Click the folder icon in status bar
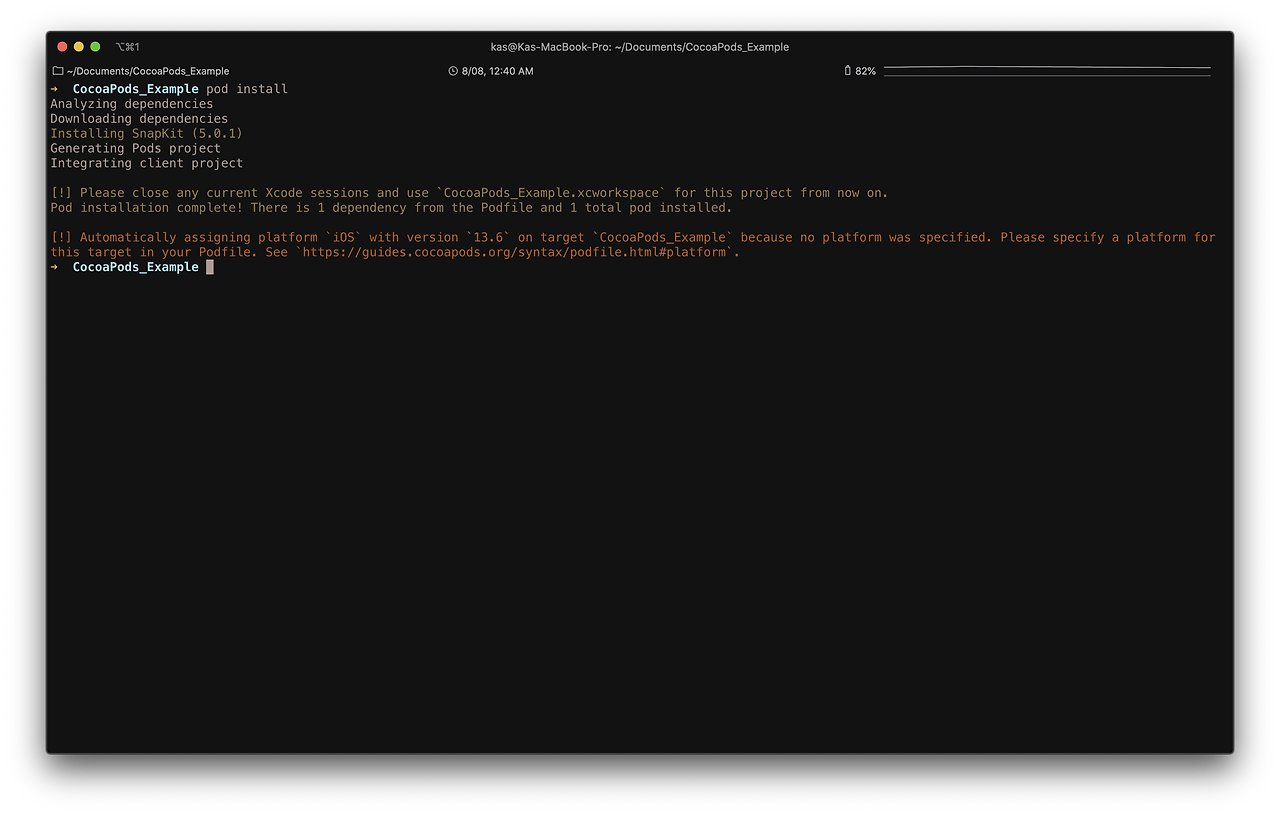 pos(57,71)
